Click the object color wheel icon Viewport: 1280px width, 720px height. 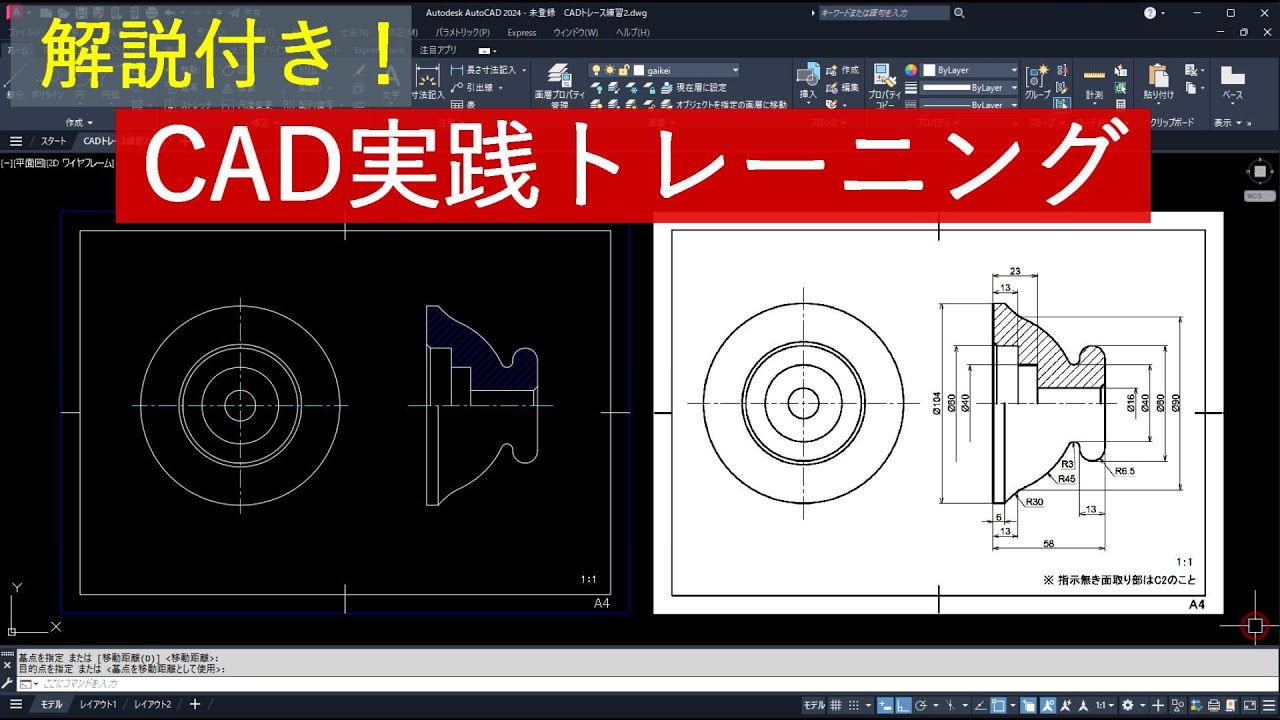point(911,70)
